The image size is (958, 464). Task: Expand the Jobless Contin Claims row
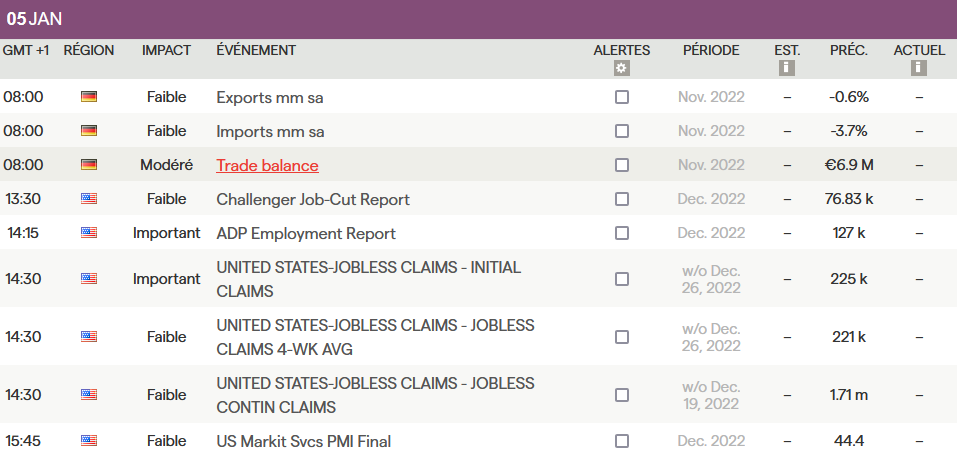(375, 395)
